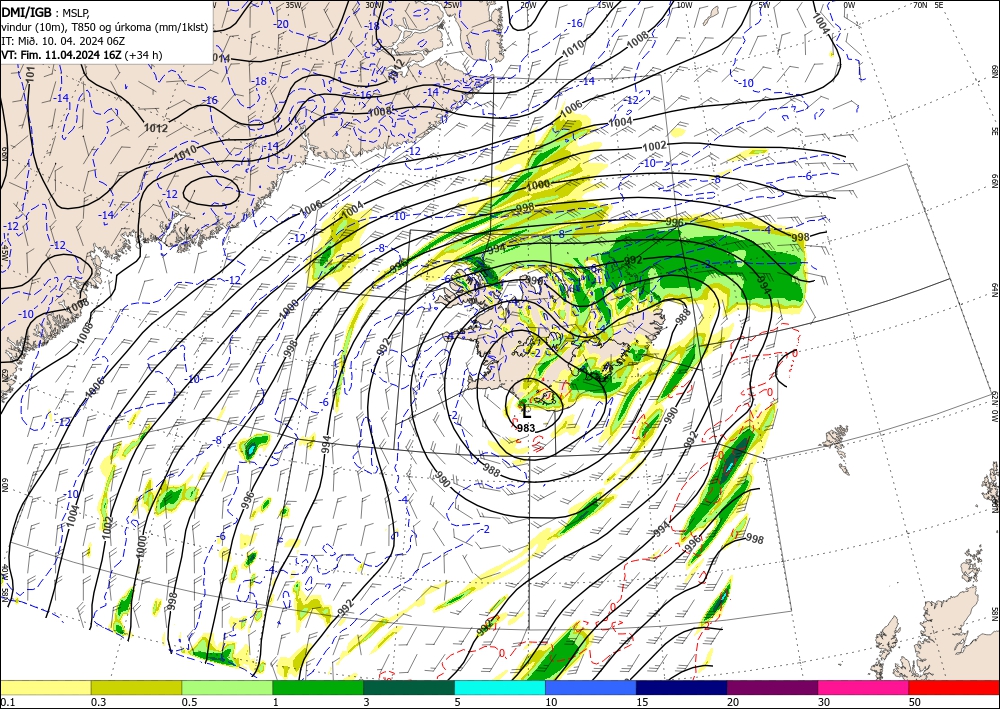Click the '15W' longitude label
This screenshot has width=1000, height=709.
pos(605,5)
